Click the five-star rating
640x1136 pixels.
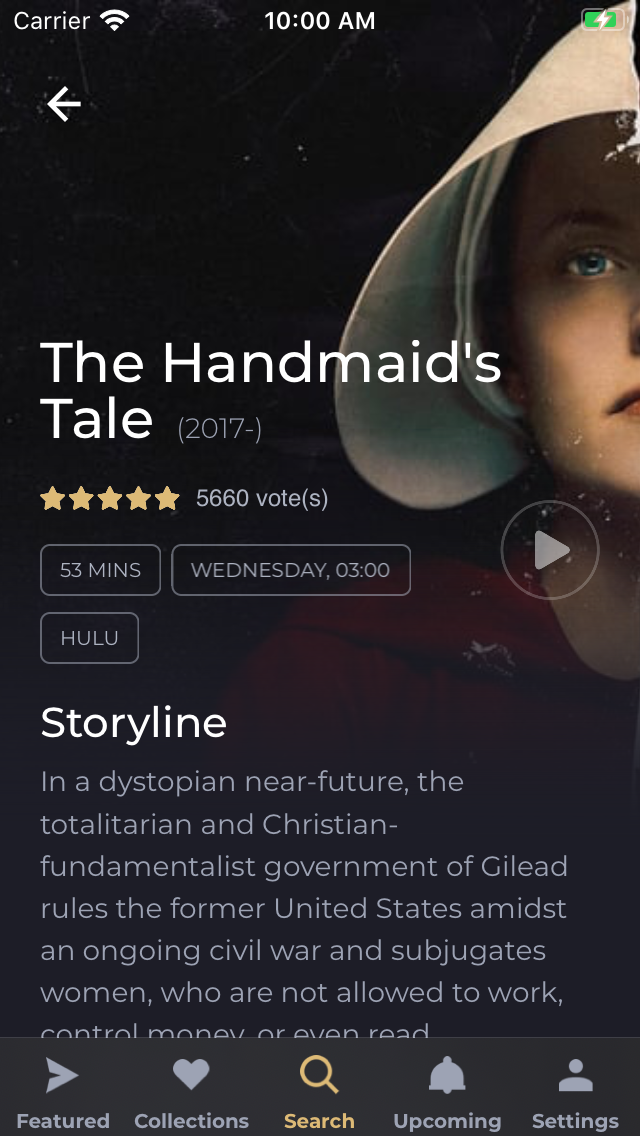pos(109,498)
